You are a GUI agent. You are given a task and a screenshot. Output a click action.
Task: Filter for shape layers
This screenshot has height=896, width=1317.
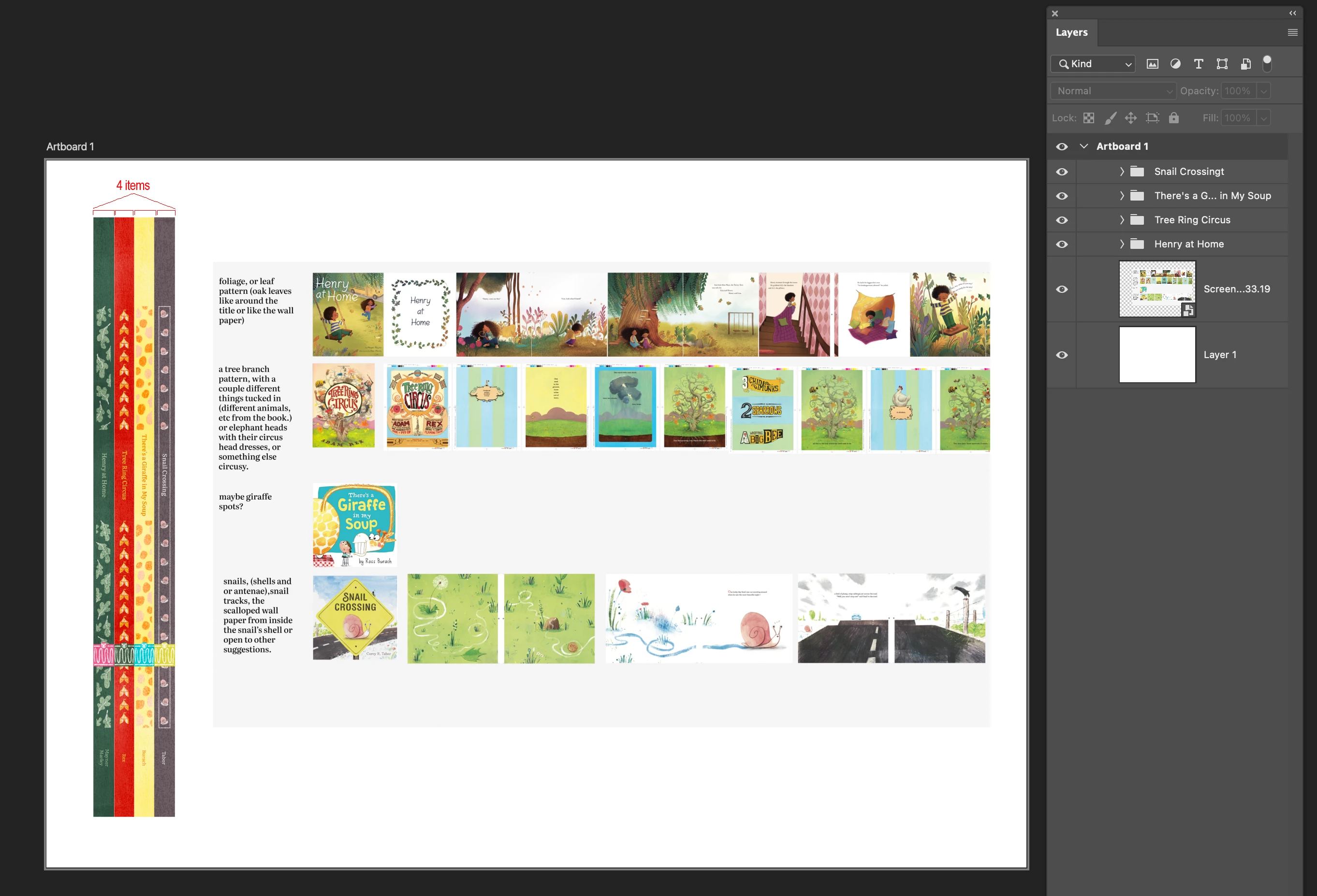pyautogui.click(x=1222, y=64)
